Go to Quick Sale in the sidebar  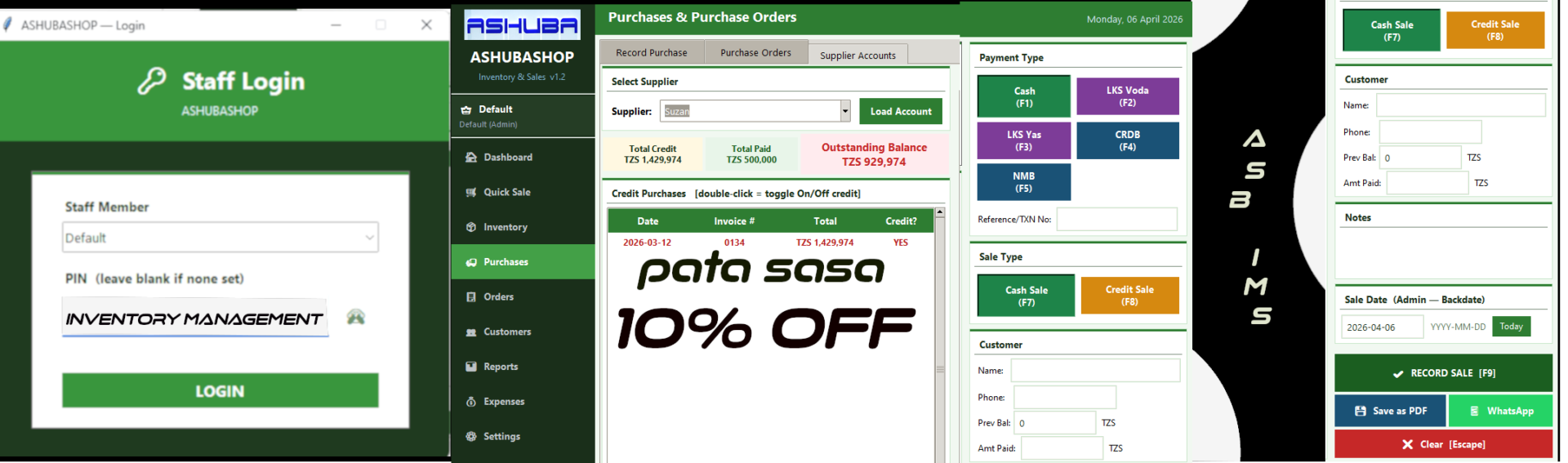pyautogui.click(x=506, y=193)
